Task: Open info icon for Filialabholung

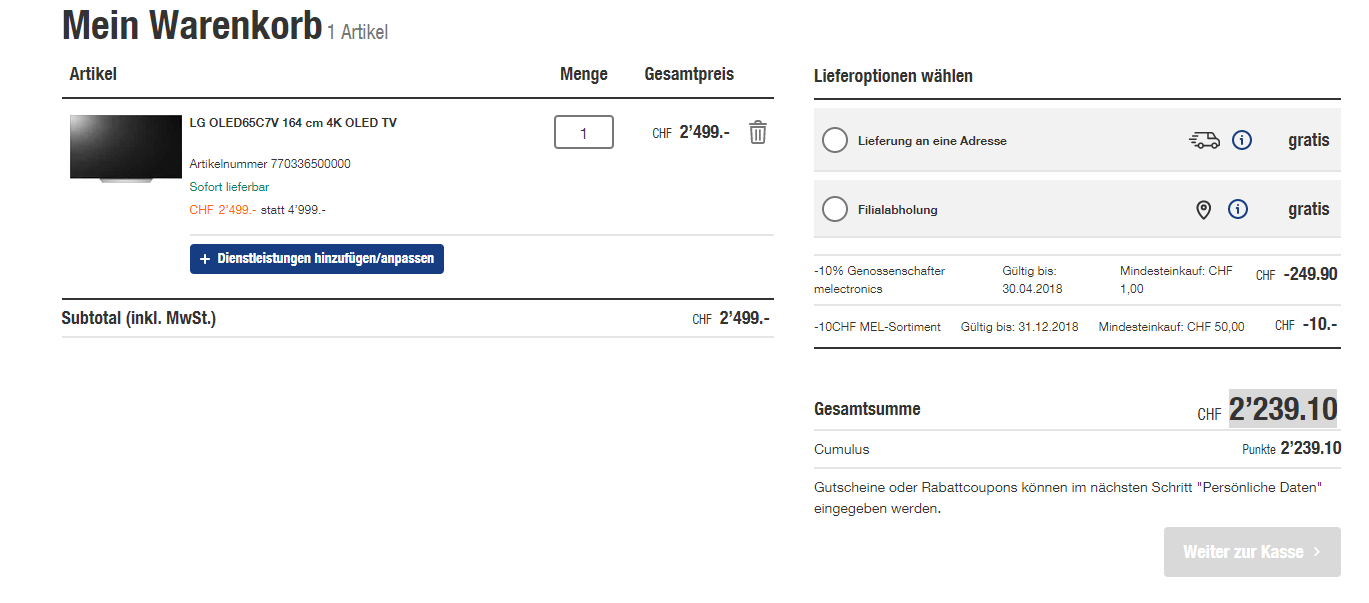Action: pyautogui.click(x=1238, y=210)
